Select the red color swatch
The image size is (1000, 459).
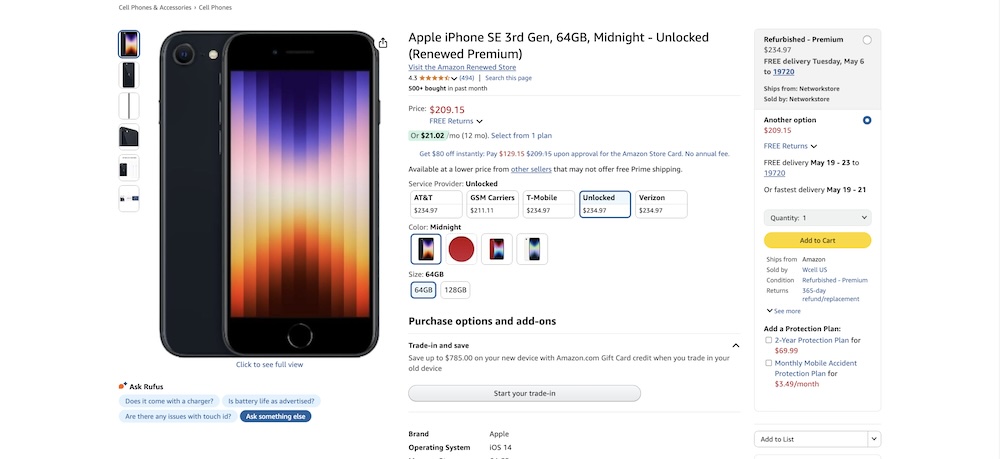pos(461,249)
